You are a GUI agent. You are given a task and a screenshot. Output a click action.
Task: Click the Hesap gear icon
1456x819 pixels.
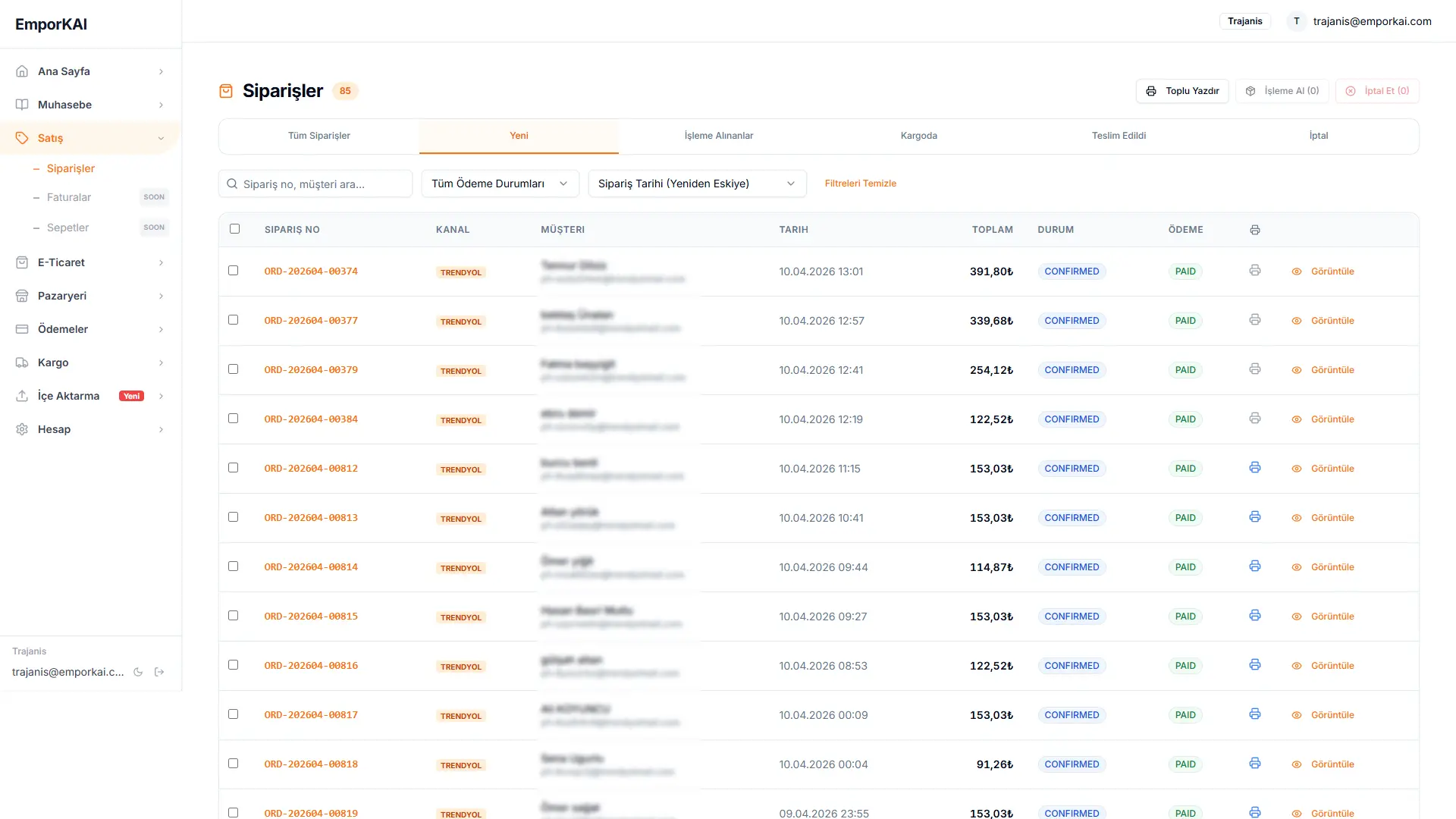(x=22, y=429)
